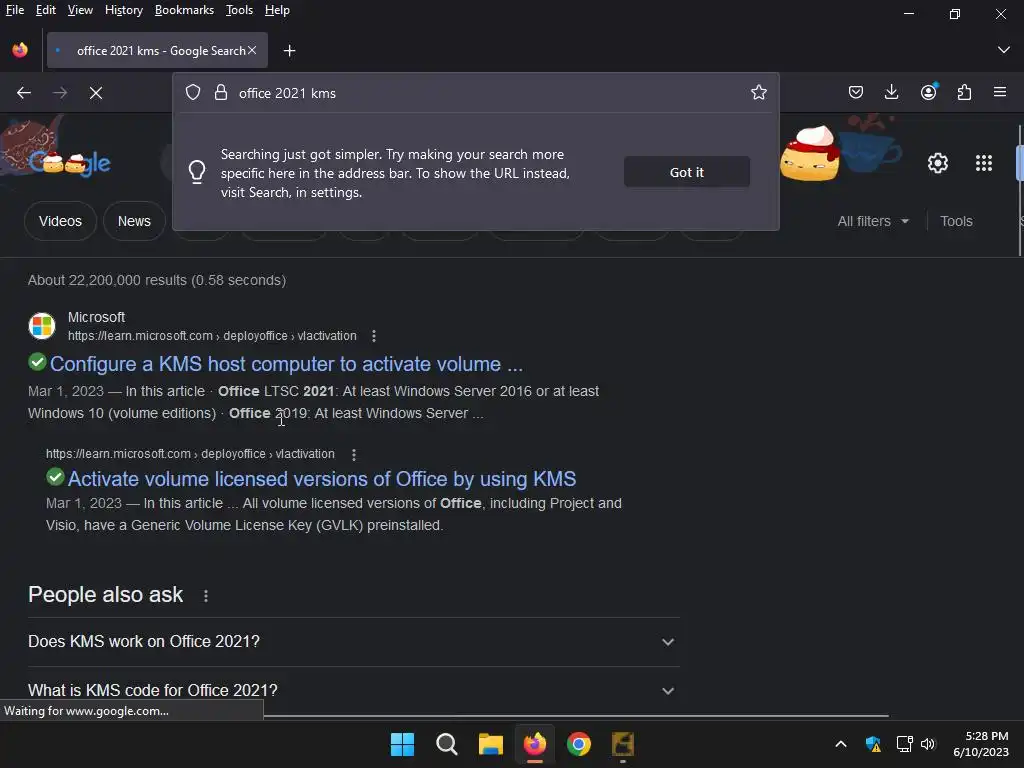The height and width of the screenshot is (768, 1024).
Task: Click the first result's learn.microsoft.com URL
Action: coord(212,336)
